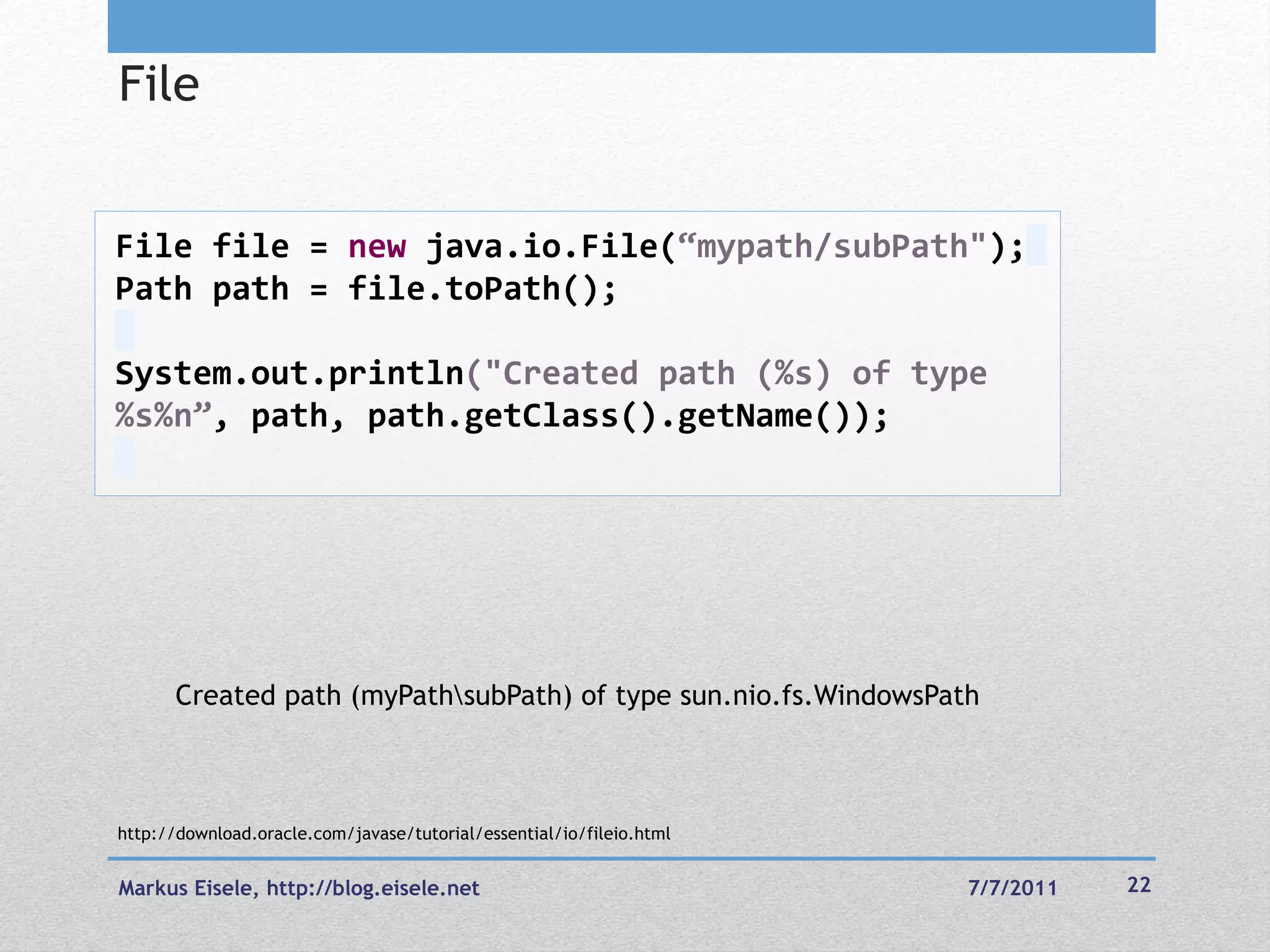The width and height of the screenshot is (1270, 952).
Task: Click the code line 'Path path = file.toPath();'
Action: [366, 289]
